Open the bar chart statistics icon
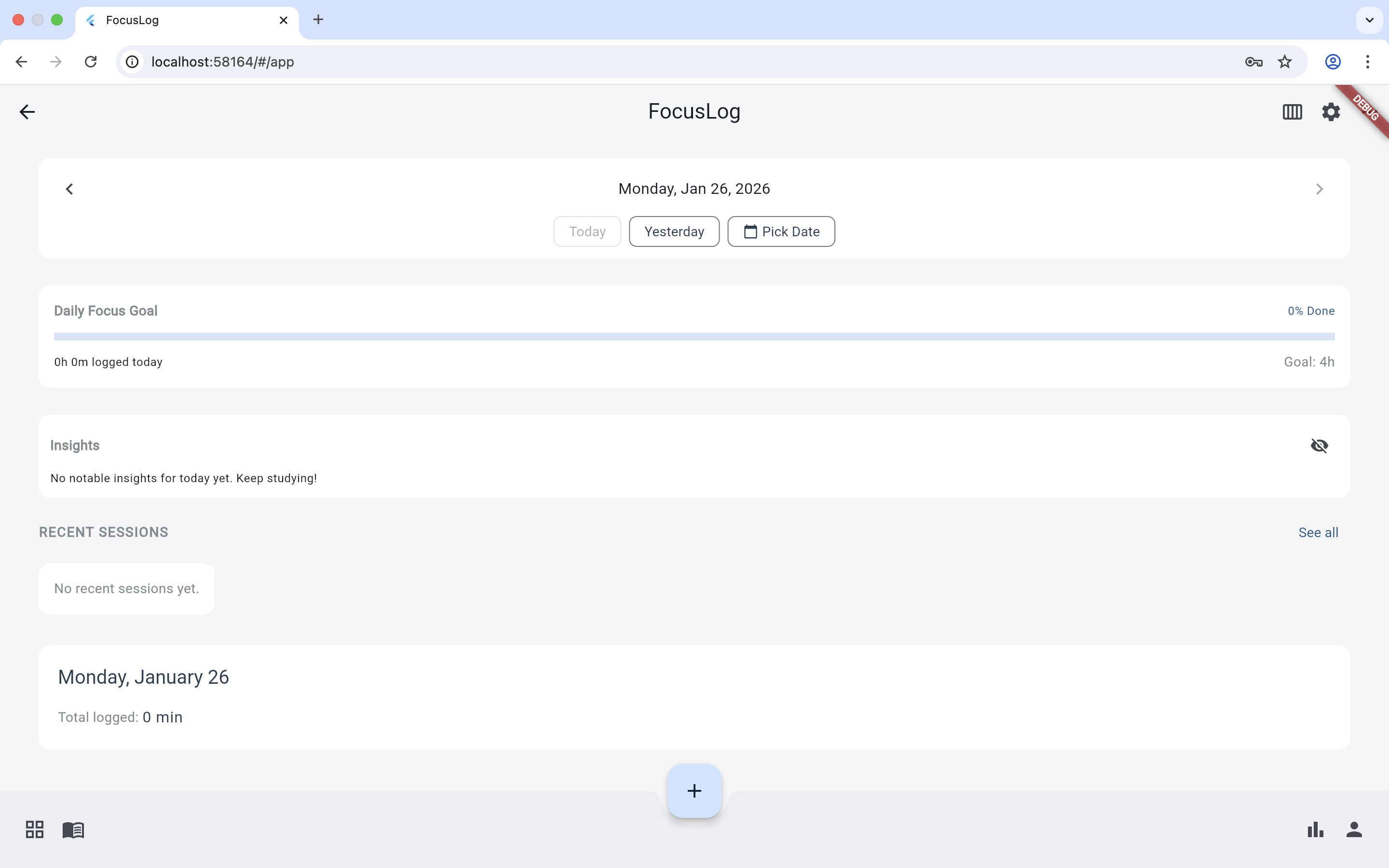Screen dimensions: 1389x868 (1315, 829)
